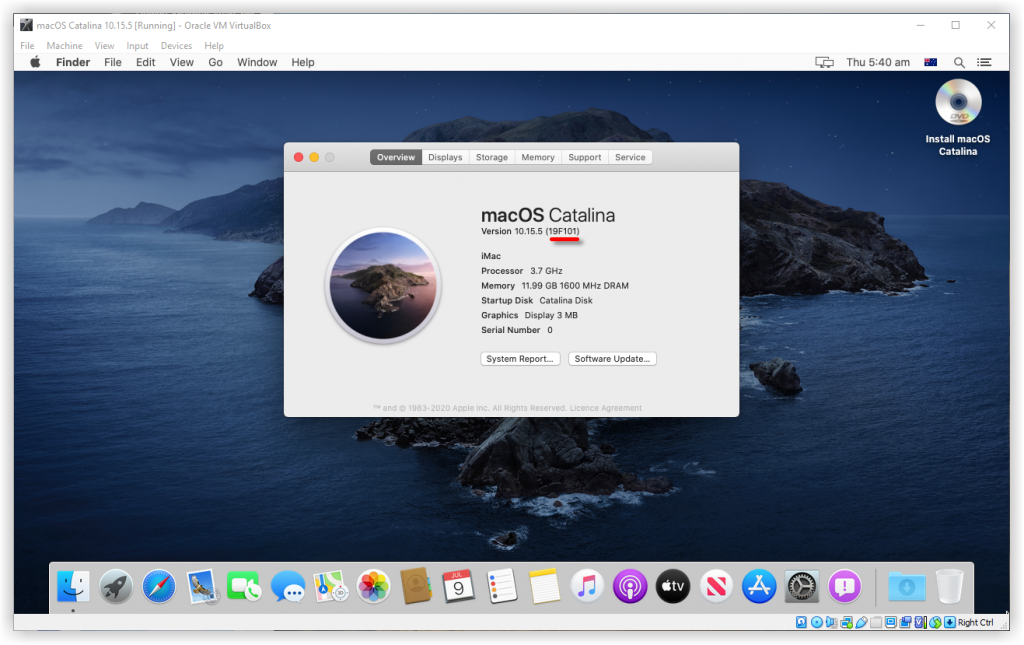
Task: Click the Right Ctrl host key label
Action: [976, 622]
